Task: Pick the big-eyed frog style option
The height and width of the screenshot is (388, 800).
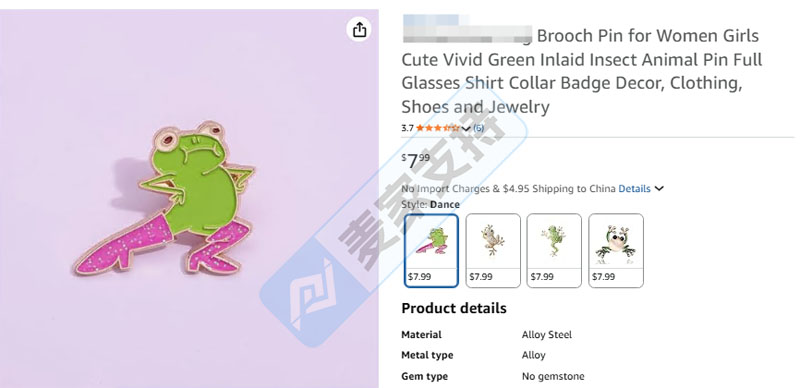Action: [616, 251]
